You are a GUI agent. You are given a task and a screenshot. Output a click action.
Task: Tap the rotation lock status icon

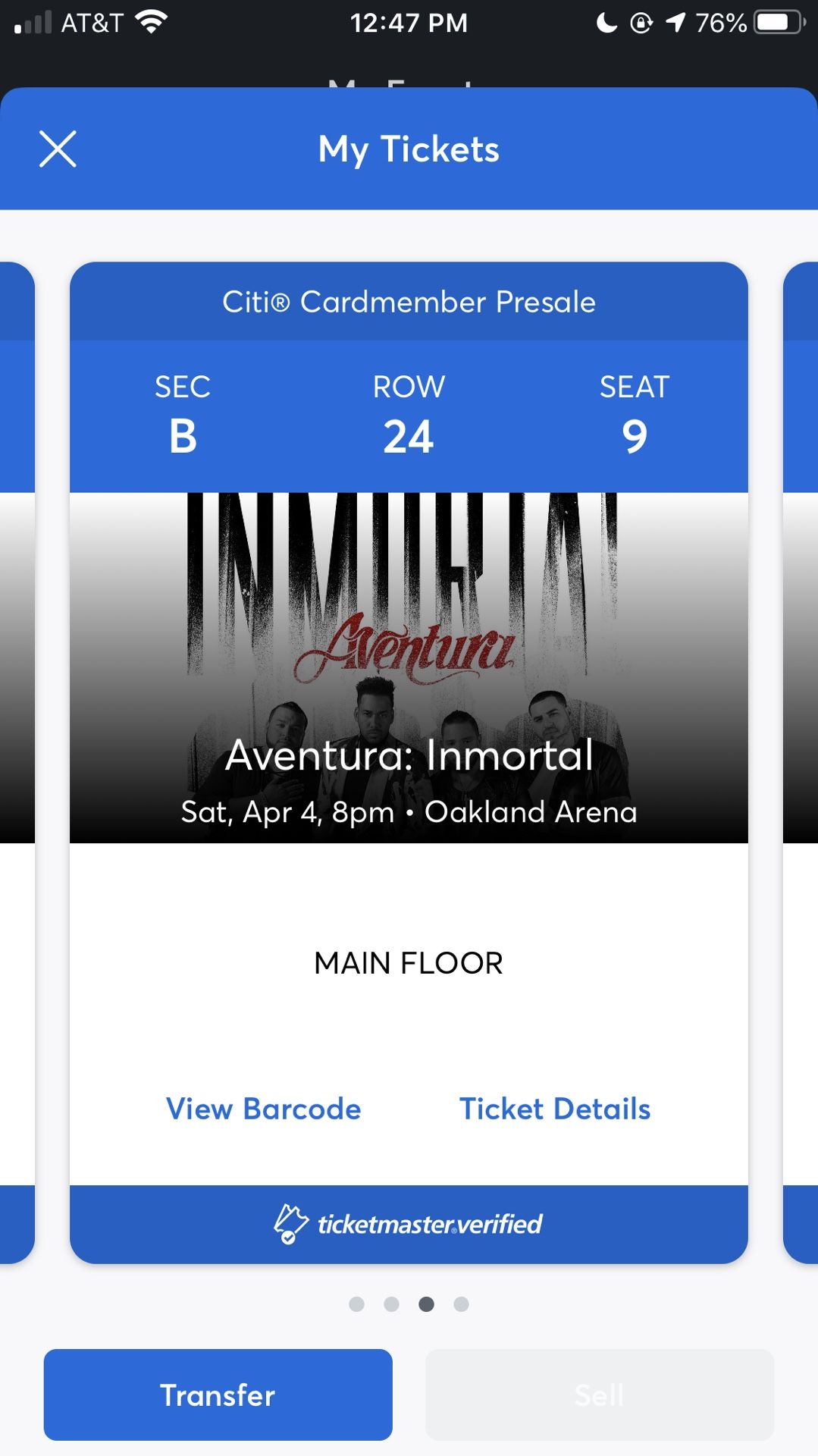tap(641, 23)
